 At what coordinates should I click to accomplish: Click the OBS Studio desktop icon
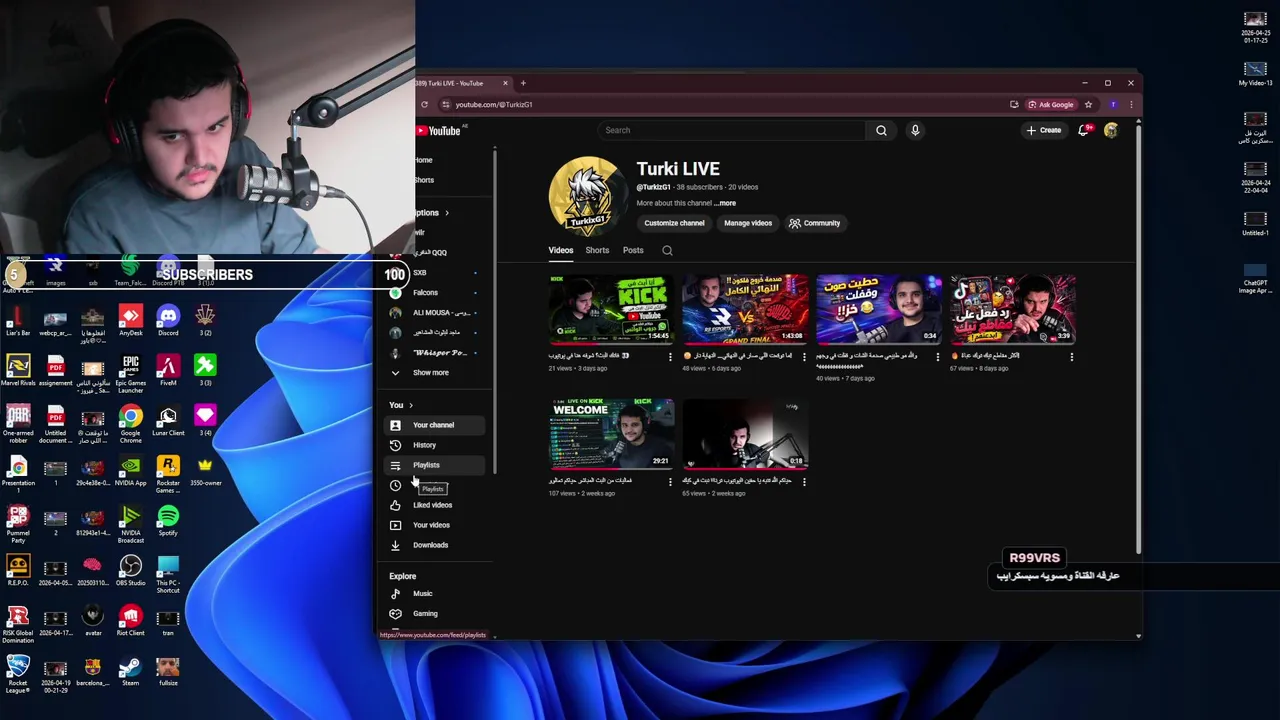(130, 571)
